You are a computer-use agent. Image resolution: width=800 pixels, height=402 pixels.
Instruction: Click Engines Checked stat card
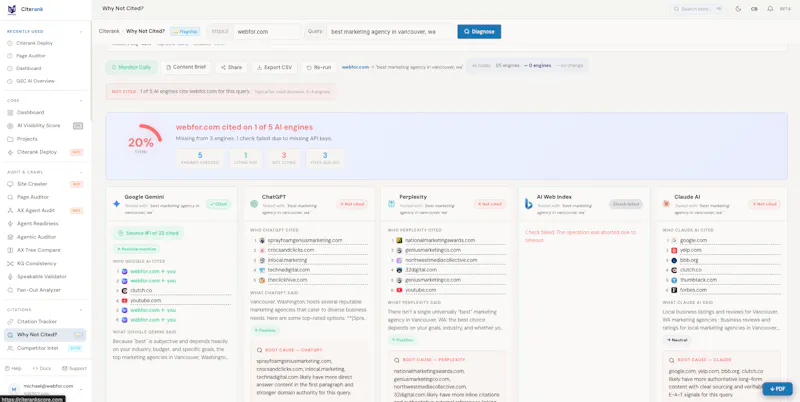200,158
